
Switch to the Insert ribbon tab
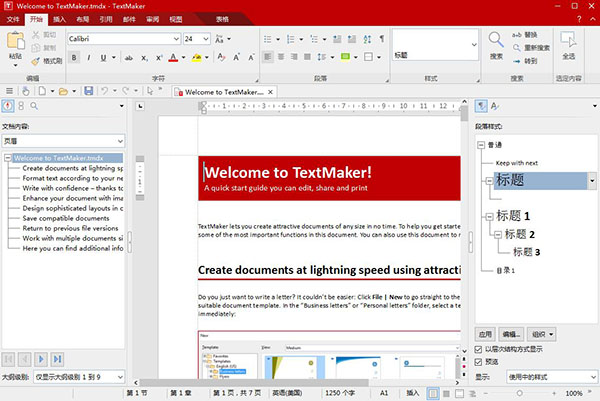[x=59, y=19]
